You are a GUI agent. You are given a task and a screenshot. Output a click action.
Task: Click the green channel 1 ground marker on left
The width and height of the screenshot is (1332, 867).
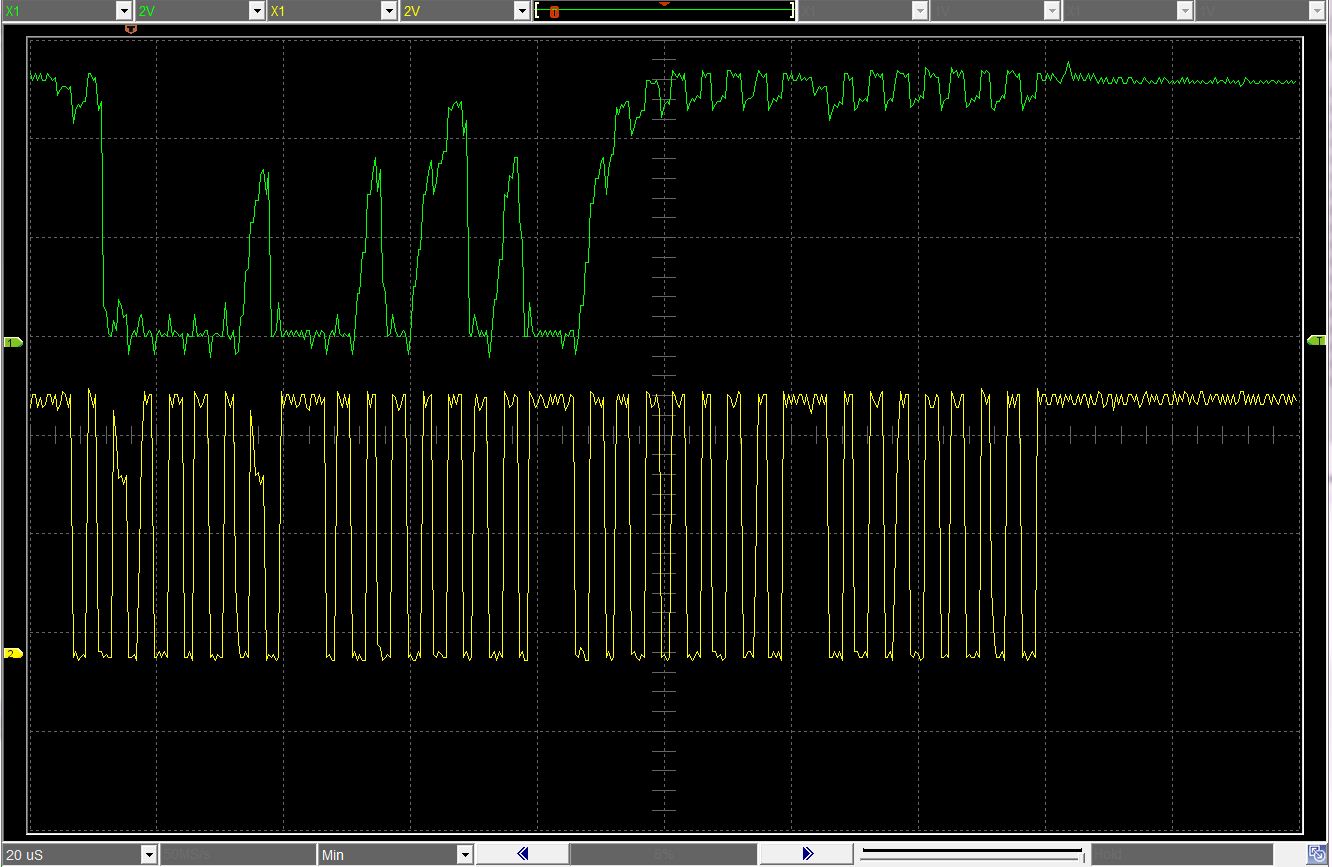13,342
